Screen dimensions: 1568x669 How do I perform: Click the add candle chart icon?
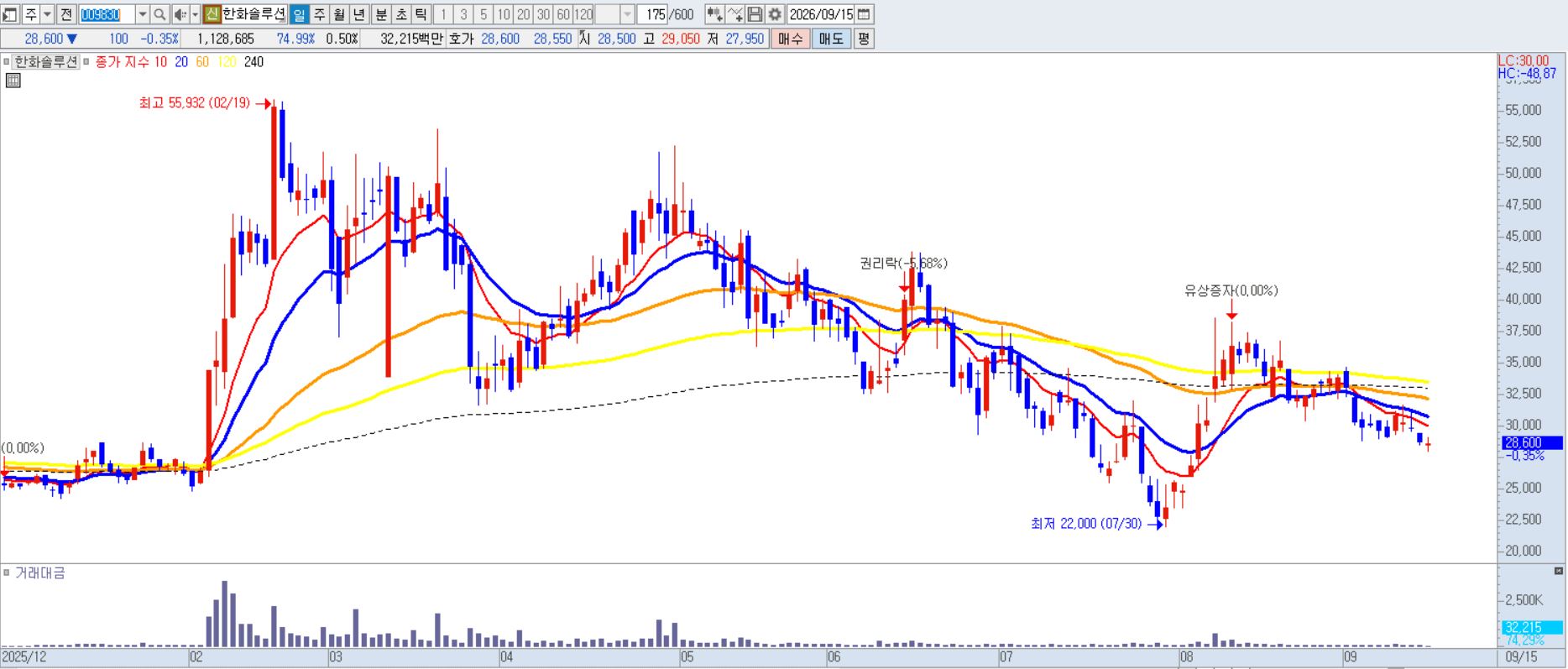714,14
